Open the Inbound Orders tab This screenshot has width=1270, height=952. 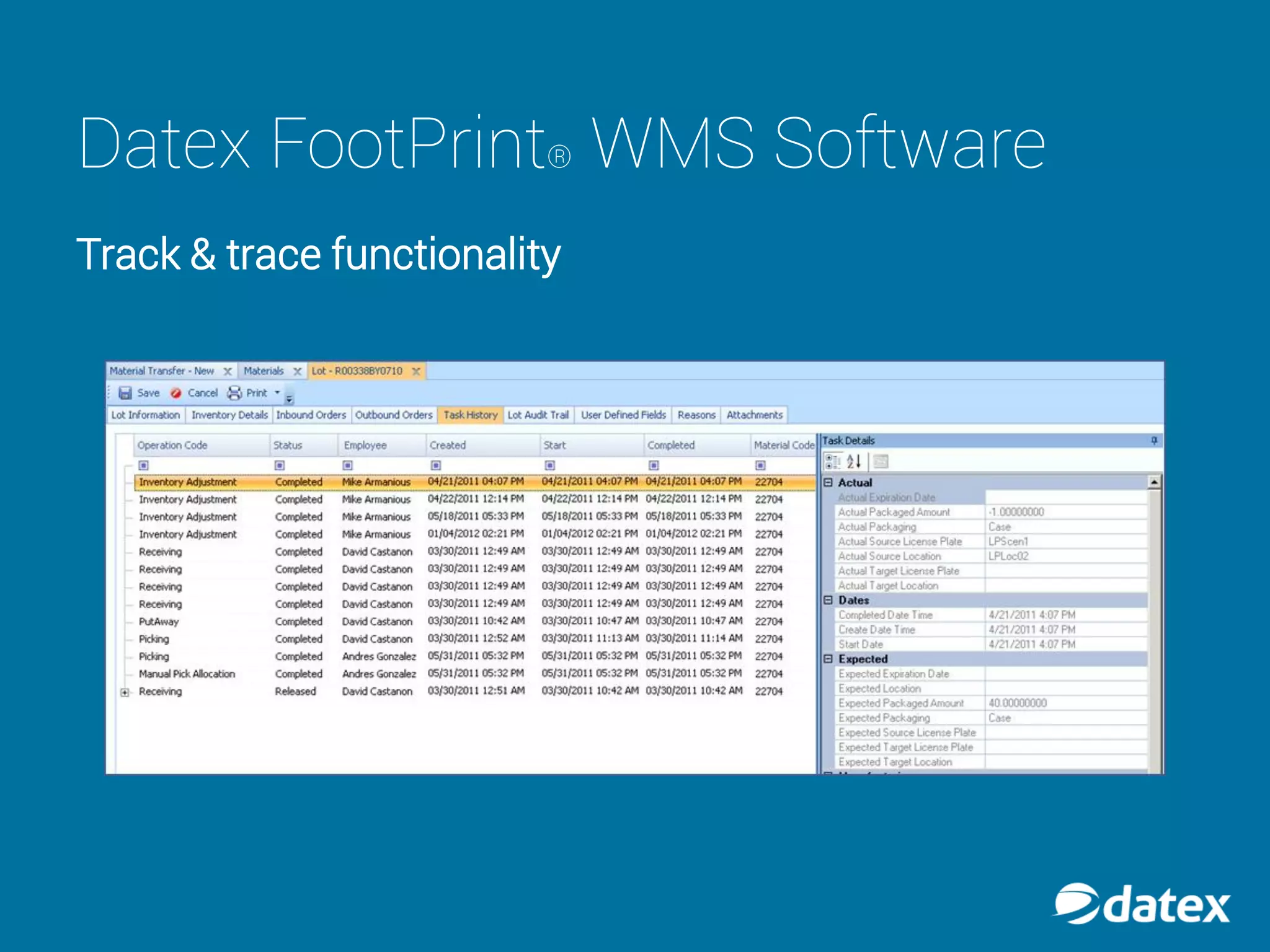tap(311, 415)
